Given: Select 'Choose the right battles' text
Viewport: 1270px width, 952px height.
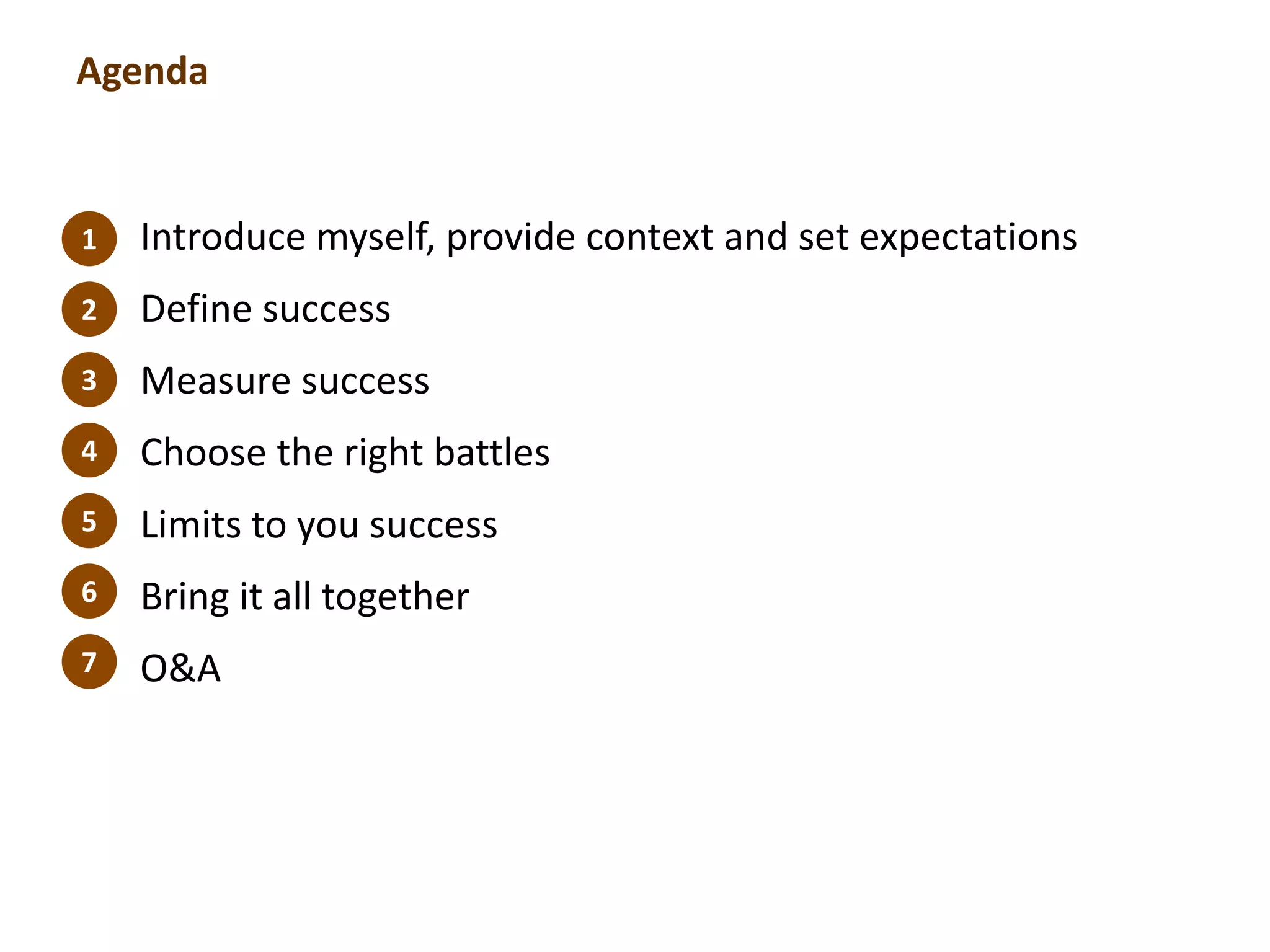Looking at the screenshot, I should [345, 452].
